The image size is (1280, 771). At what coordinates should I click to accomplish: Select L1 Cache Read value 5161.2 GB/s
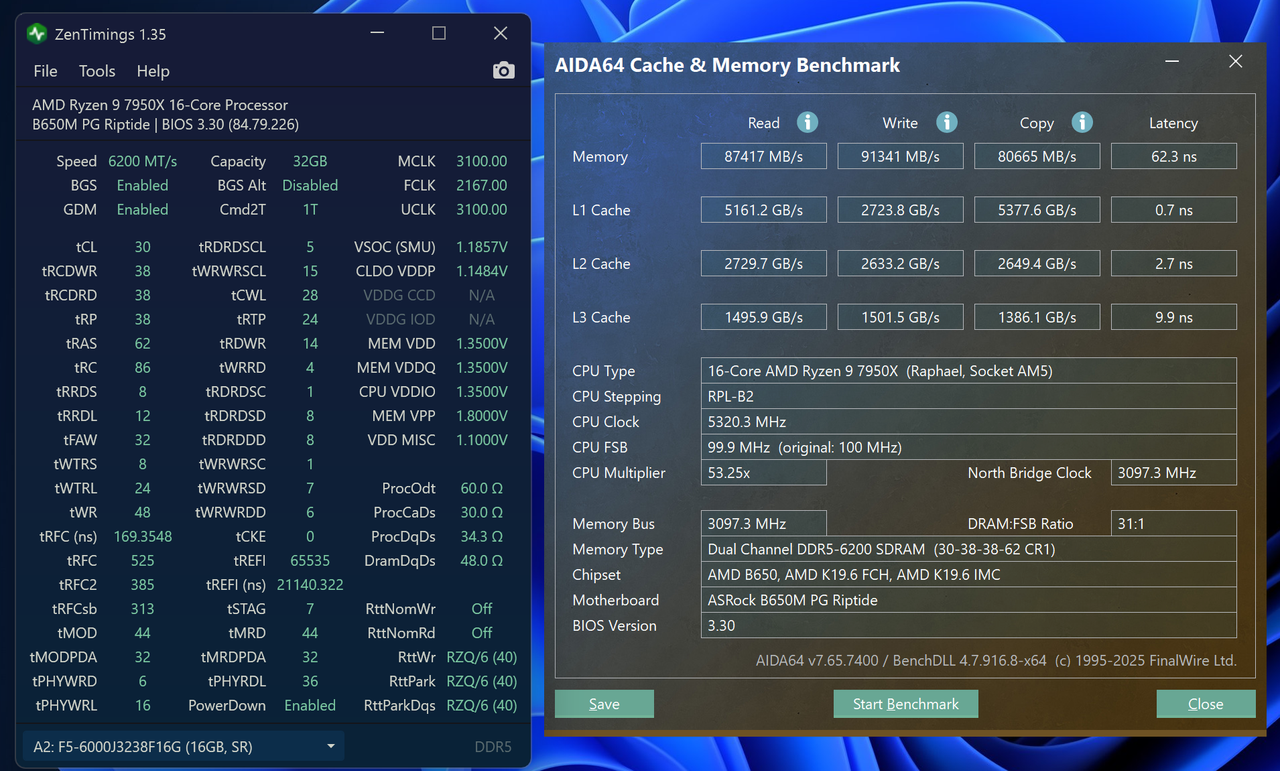point(764,210)
